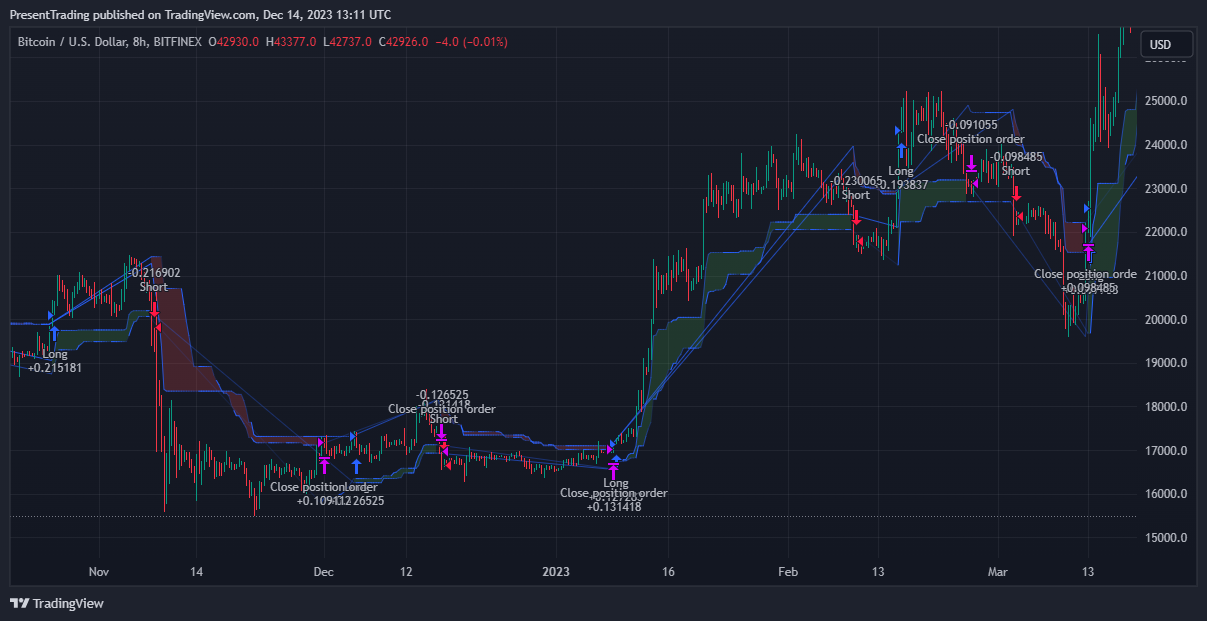Click the close value C42926.0
The height and width of the screenshot is (621, 1207).
coord(403,42)
